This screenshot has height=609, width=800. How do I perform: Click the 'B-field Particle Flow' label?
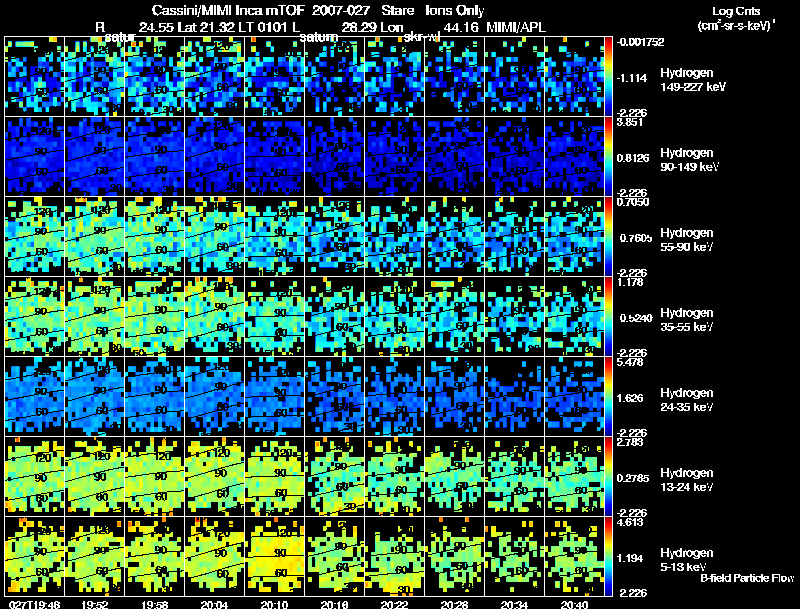click(x=747, y=578)
